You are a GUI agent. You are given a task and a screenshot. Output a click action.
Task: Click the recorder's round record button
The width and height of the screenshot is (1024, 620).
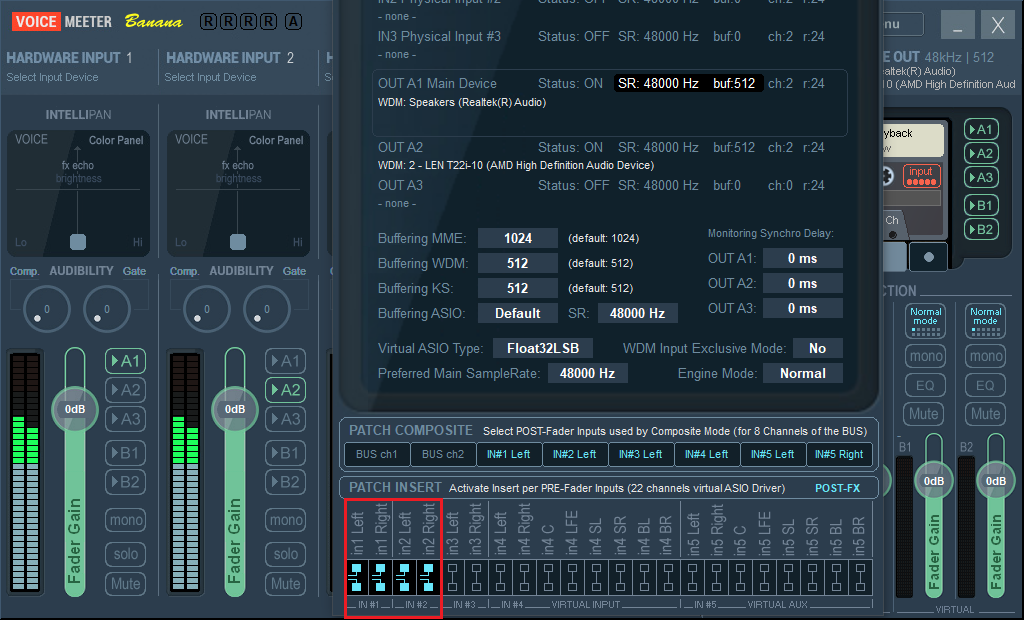pyautogui.click(x=929, y=257)
